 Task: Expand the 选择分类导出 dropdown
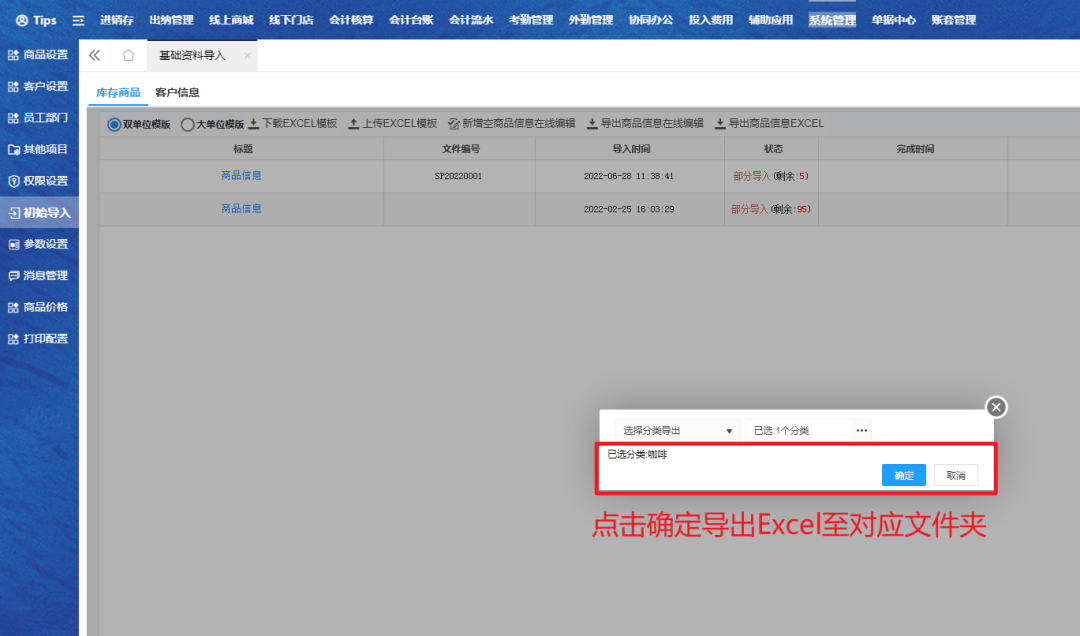677,430
